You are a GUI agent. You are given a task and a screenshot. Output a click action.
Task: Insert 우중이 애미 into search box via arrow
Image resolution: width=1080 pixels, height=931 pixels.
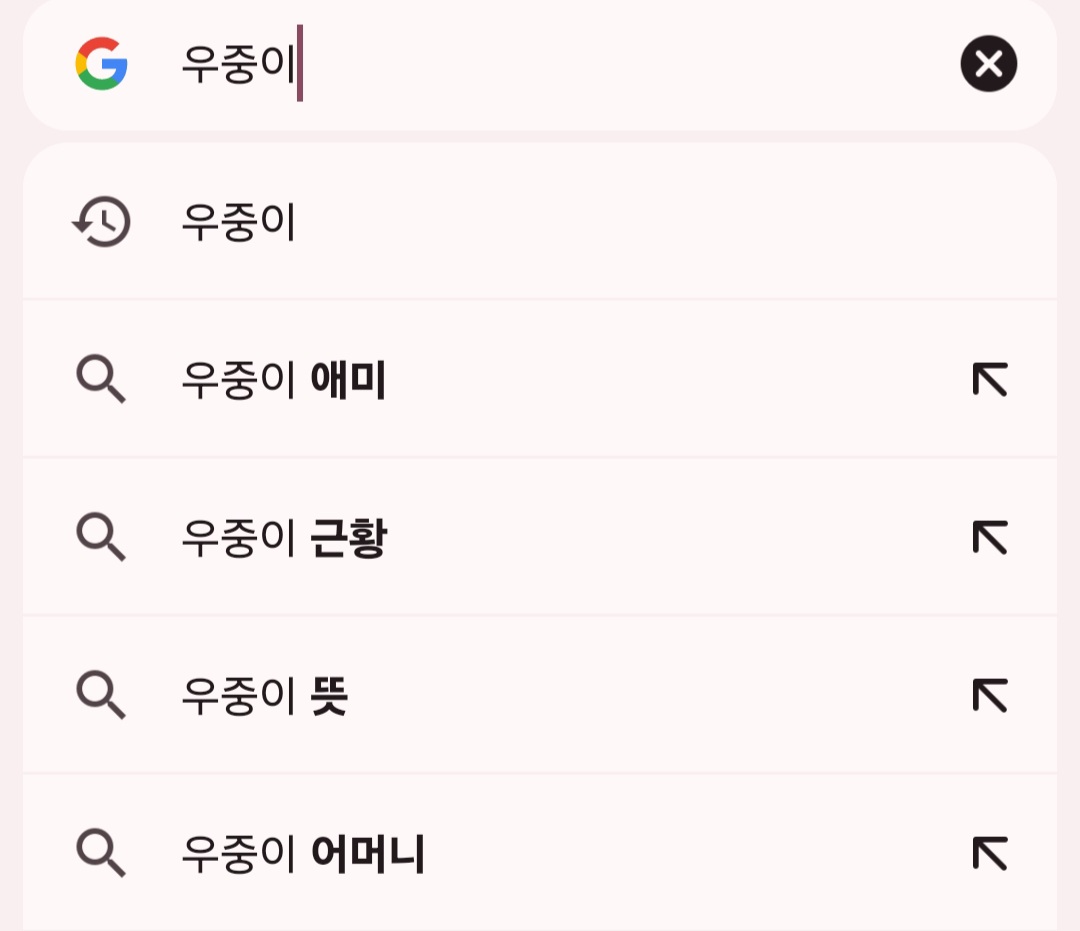pos(989,380)
